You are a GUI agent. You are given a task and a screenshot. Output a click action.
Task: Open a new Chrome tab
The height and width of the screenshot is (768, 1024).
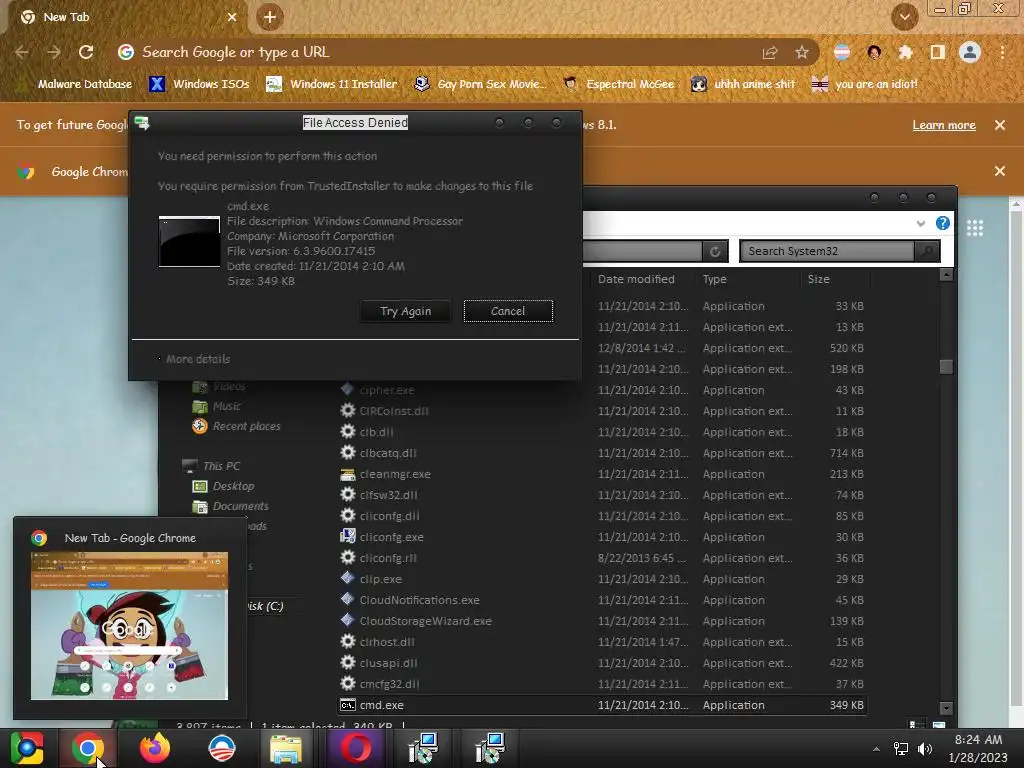[270, 17]
